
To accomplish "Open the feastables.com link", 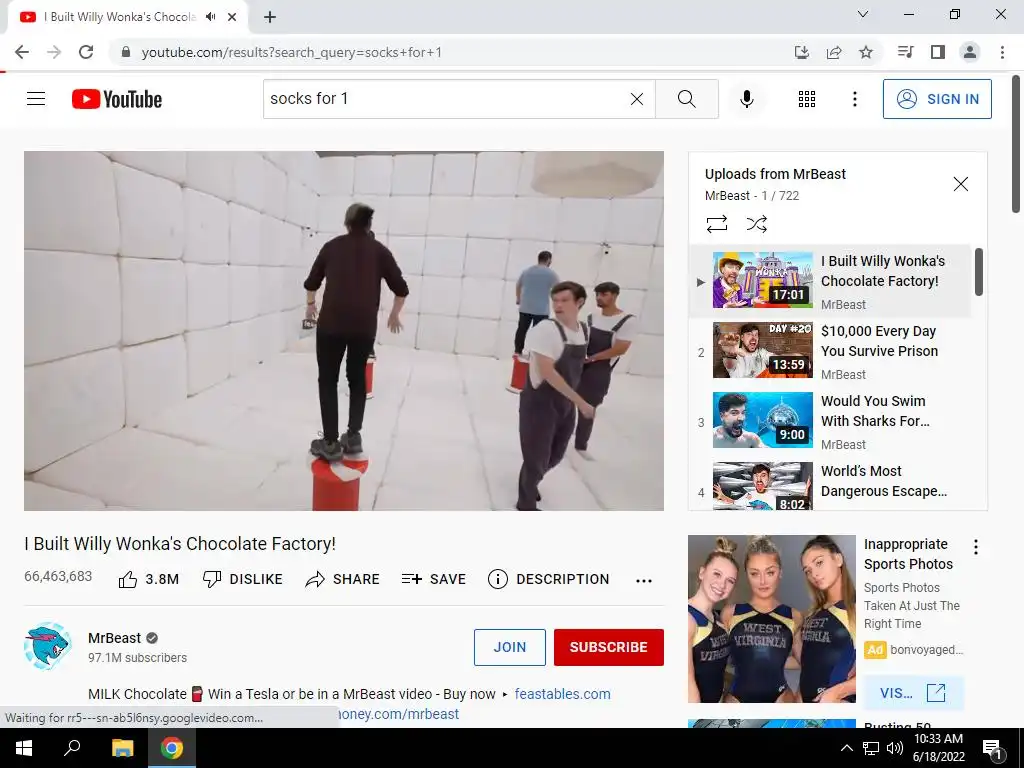I will tap(562, 694).
